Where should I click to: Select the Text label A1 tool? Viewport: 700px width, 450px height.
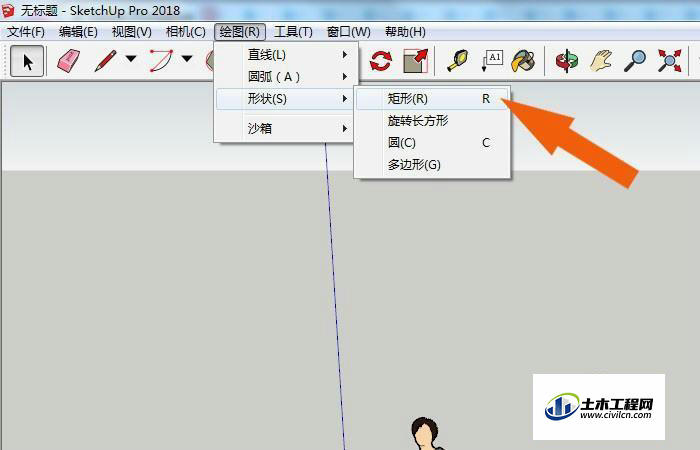(492, 61)
